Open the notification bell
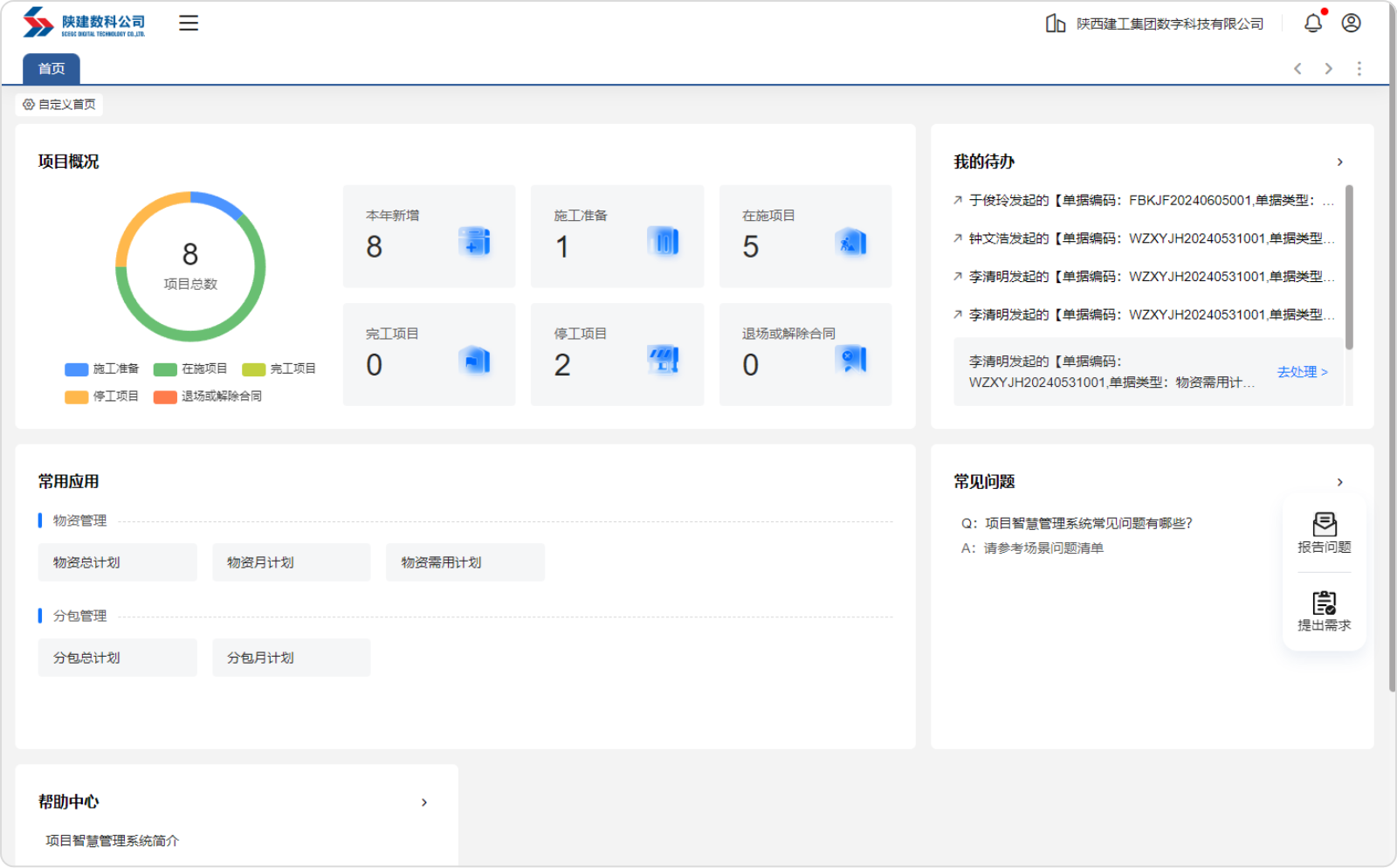Viewport: 1397px width, 868px height. click(1313, 24)
